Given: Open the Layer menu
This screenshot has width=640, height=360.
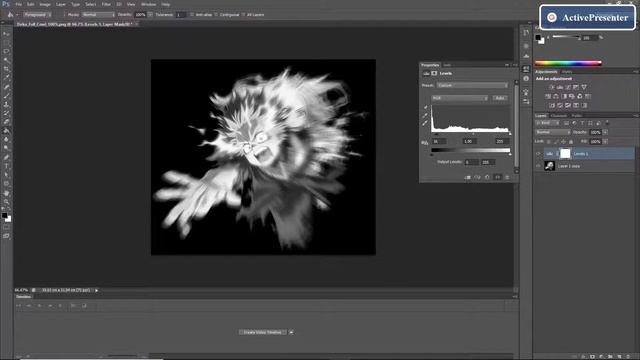Looking at the screenshot, I should [61, 4].
